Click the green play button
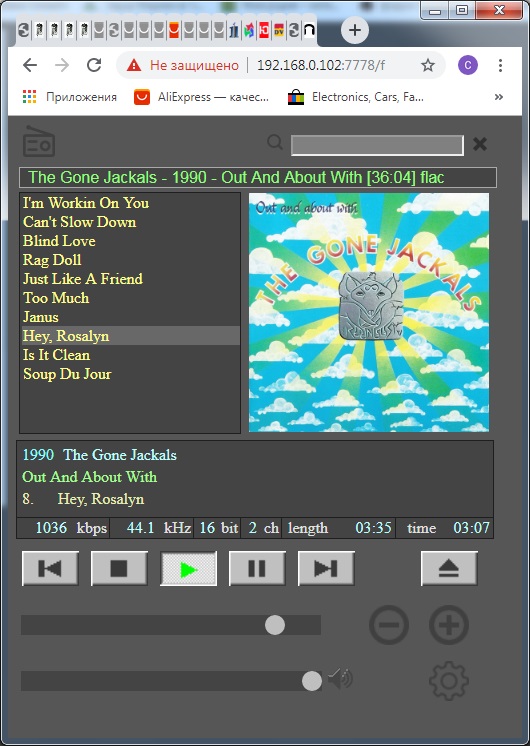Viewport: 530px width, 746px height. (x=188, y=569)
